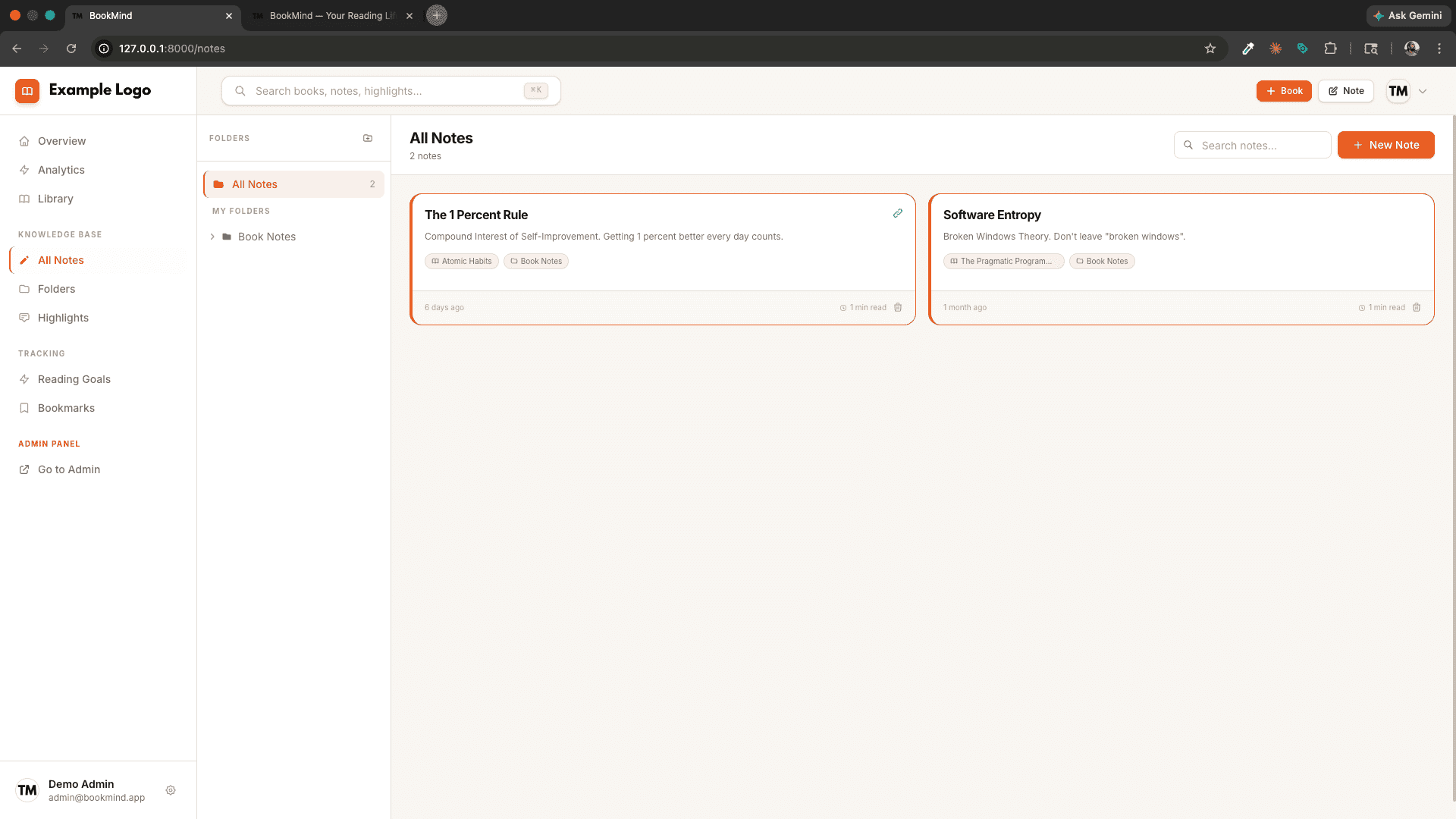Screen dimensions: 1456x819
Task: Switch to the BookMind — Your Reading Life tab
Action: pyautogui.click(x=331, y=16)
